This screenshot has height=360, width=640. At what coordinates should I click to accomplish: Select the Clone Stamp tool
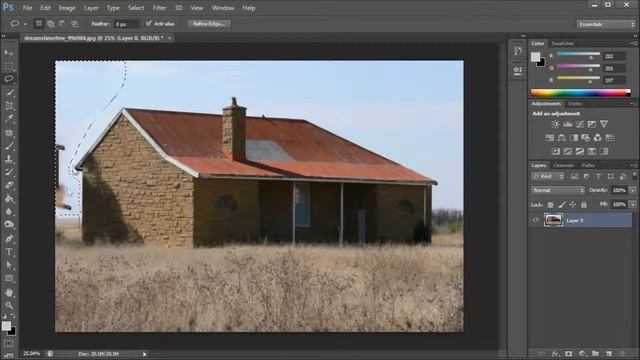pos(9,159)
